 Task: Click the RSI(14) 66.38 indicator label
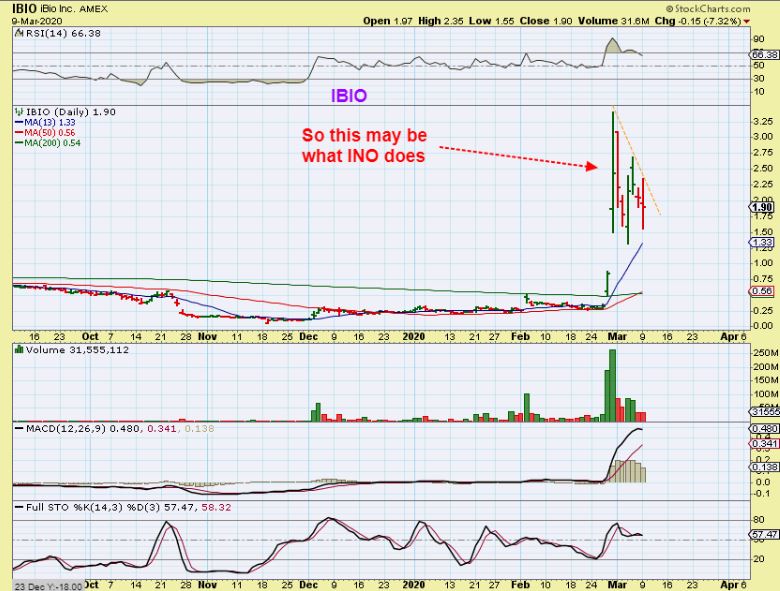coord(63,33)
